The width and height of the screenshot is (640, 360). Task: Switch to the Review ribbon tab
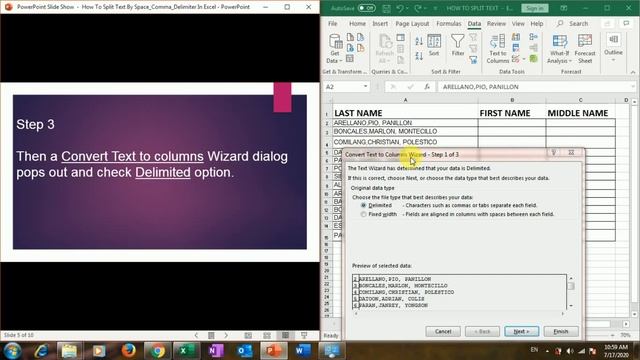496,24
